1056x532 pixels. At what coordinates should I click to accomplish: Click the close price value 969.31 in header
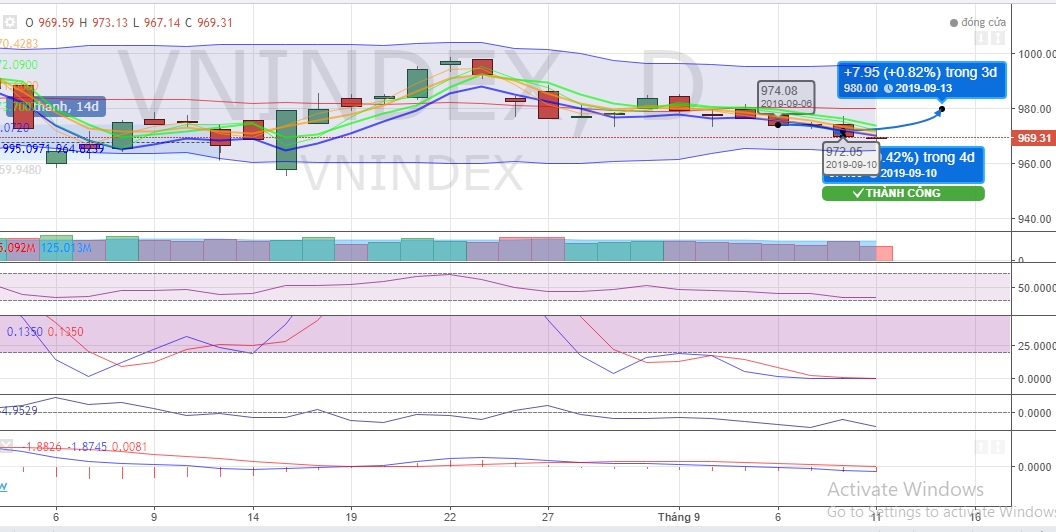point(215,23)
